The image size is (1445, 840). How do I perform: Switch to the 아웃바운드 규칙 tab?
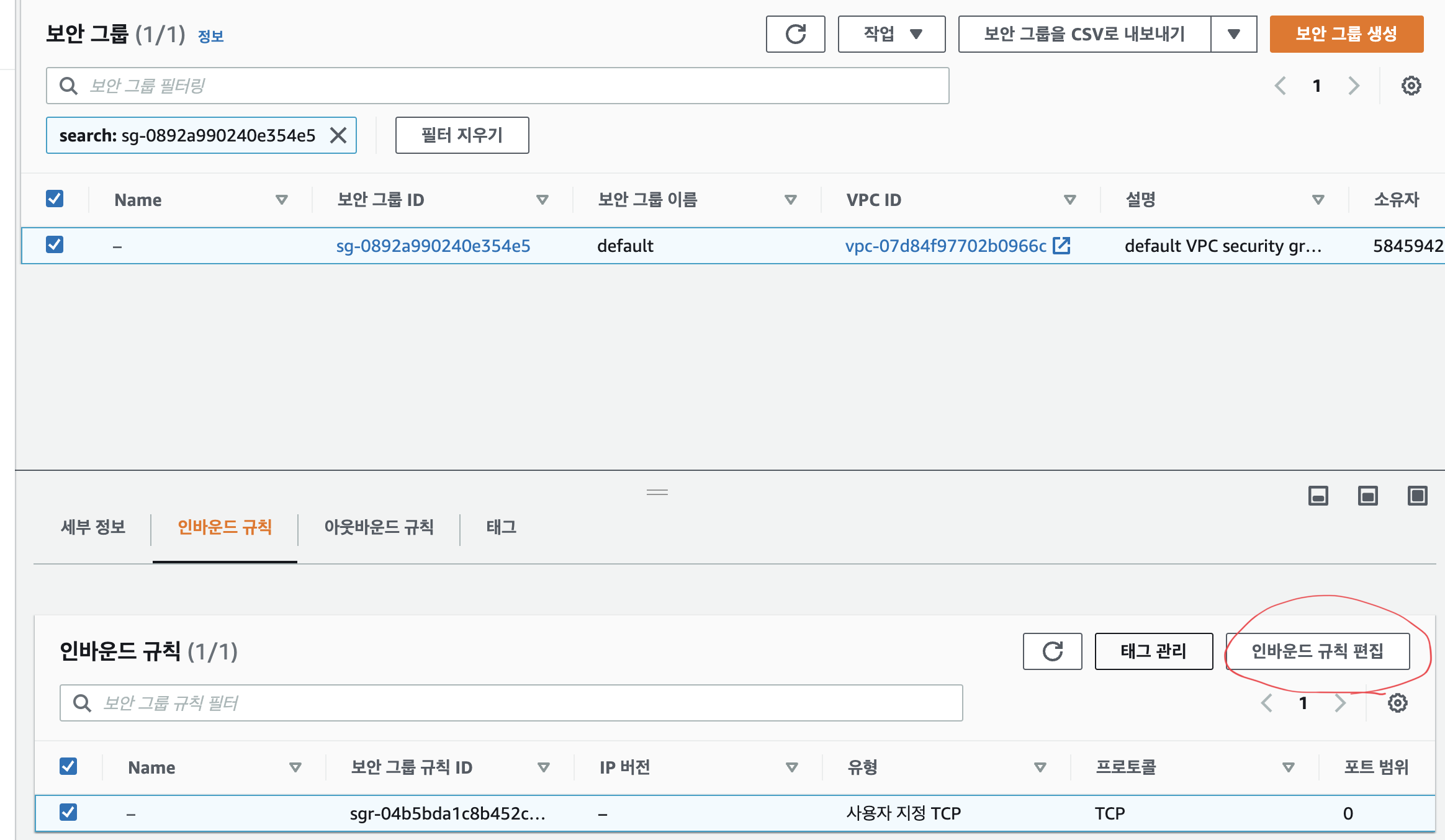pos(379,527)
